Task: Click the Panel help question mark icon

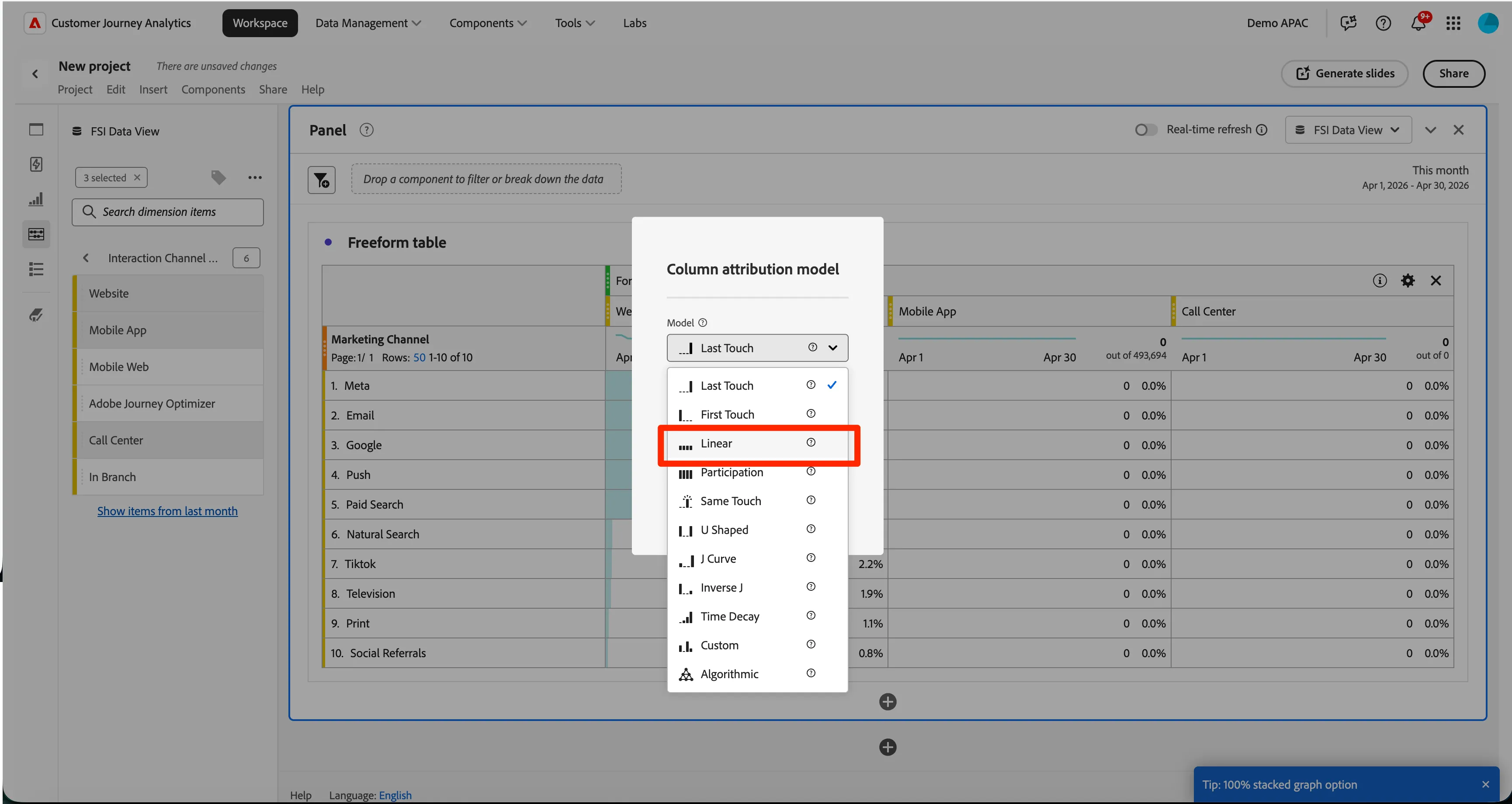Action: coord(366,130)
